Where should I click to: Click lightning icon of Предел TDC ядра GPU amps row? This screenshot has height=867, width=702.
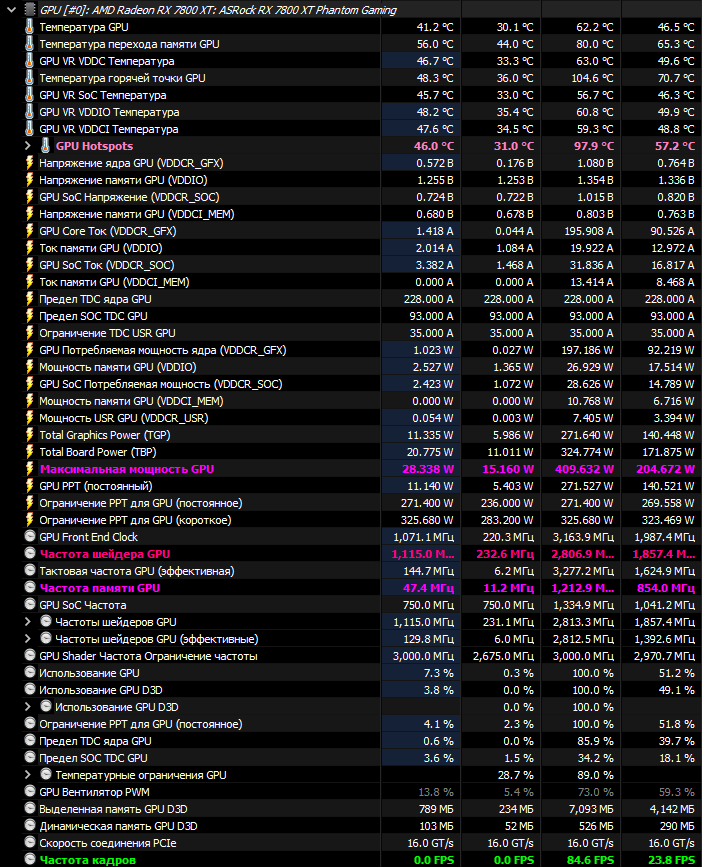pyautogui.click(x=30, y=299)
